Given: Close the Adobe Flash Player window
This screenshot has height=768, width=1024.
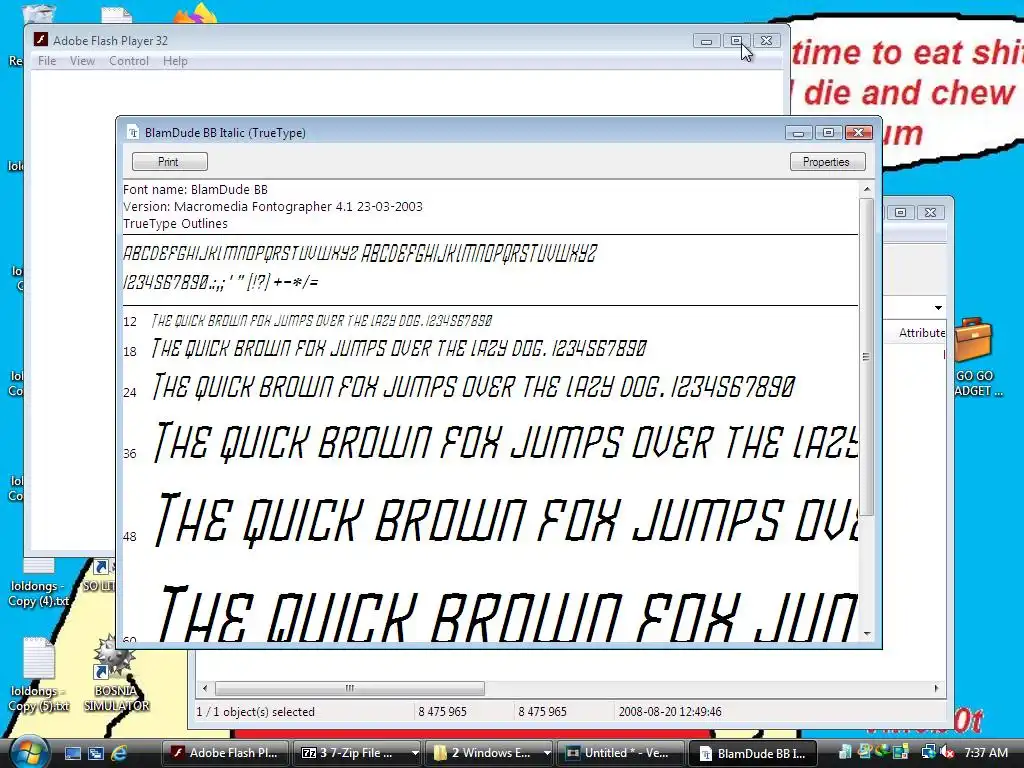Looking at the screenshot, I should coord(766,40).
